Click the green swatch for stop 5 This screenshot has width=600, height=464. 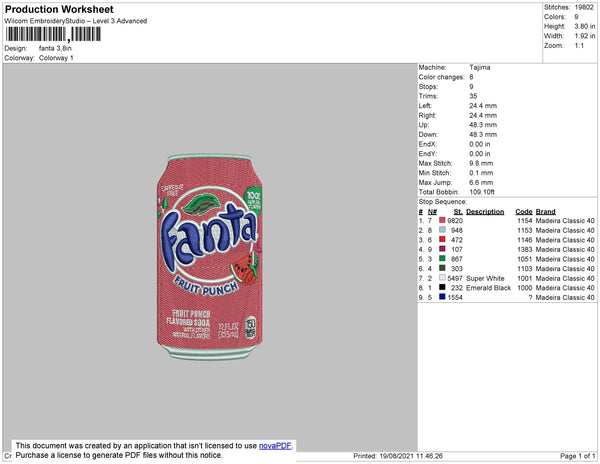coord(442,258)
